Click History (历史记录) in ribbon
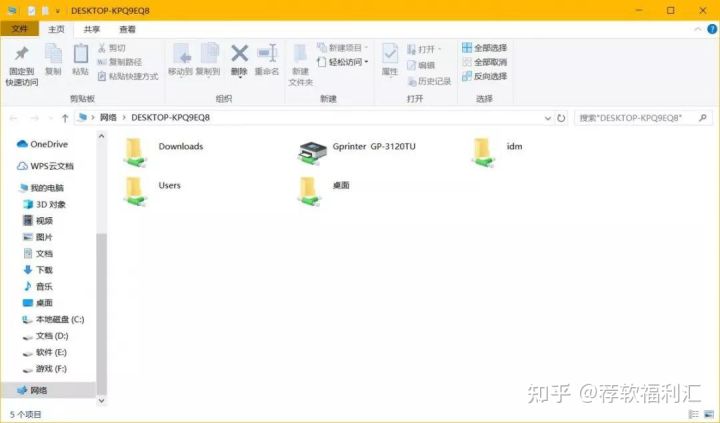 (429, 81)
